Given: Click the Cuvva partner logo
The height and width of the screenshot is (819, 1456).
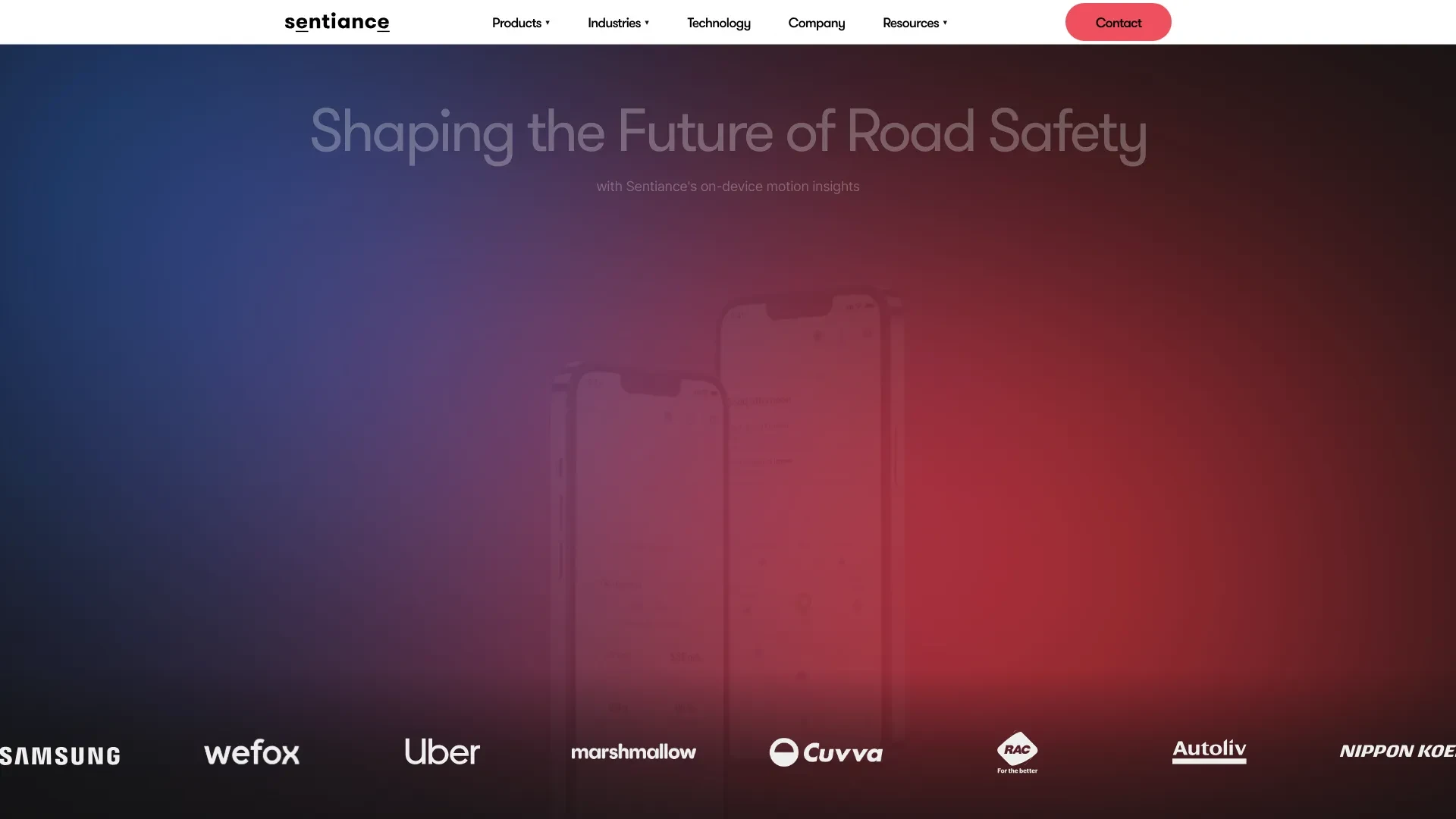Looking at the screenshot, I should pyautogui.click(x=825, y=751).
